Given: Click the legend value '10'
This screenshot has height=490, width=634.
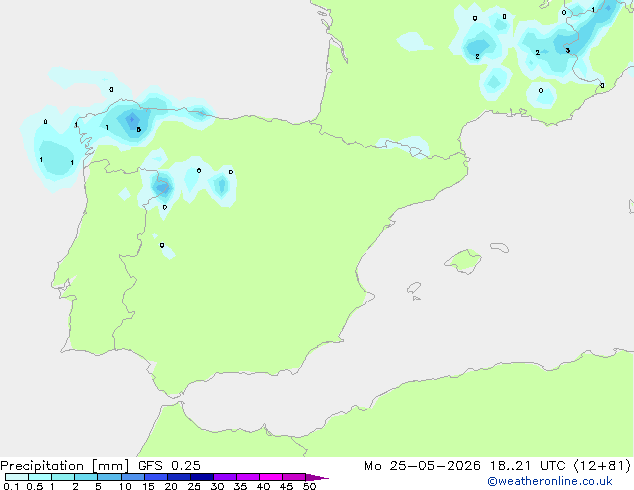Looking at the screenshot, I should [x=125, y=486].
